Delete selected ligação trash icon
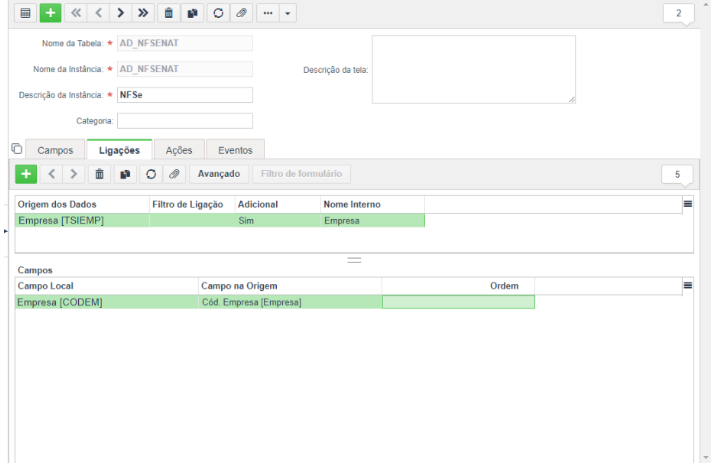The height and width of the screenshot is (463, 713). pyautogui.click(x=99, y=174)
